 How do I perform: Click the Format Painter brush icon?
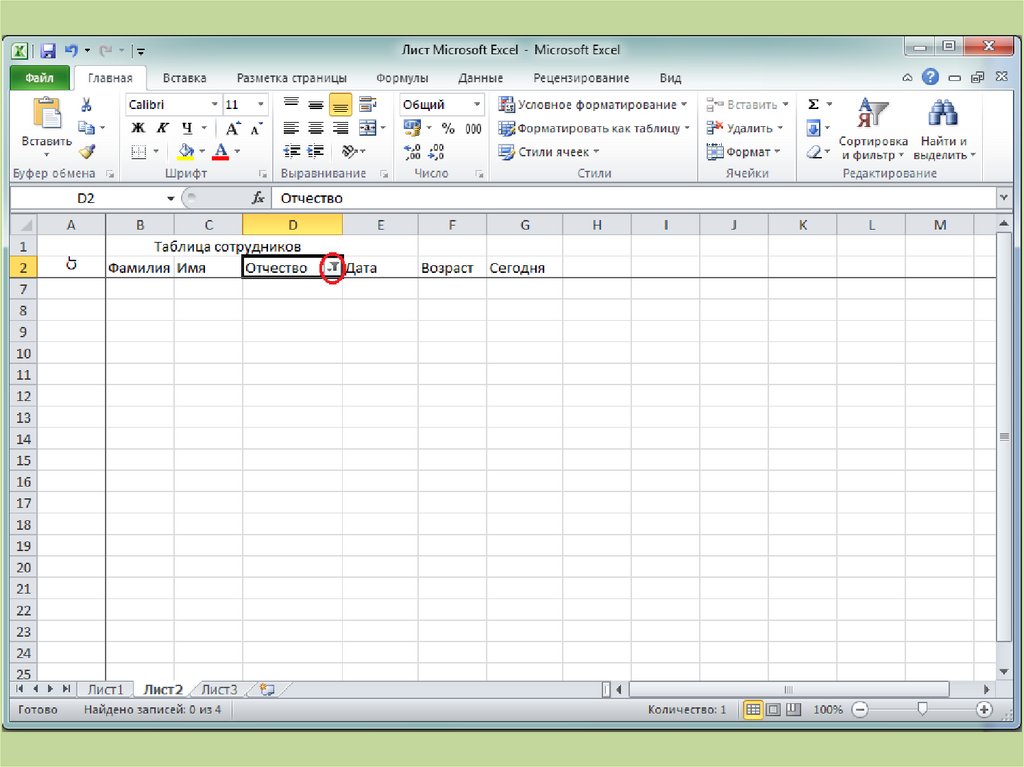86,151
